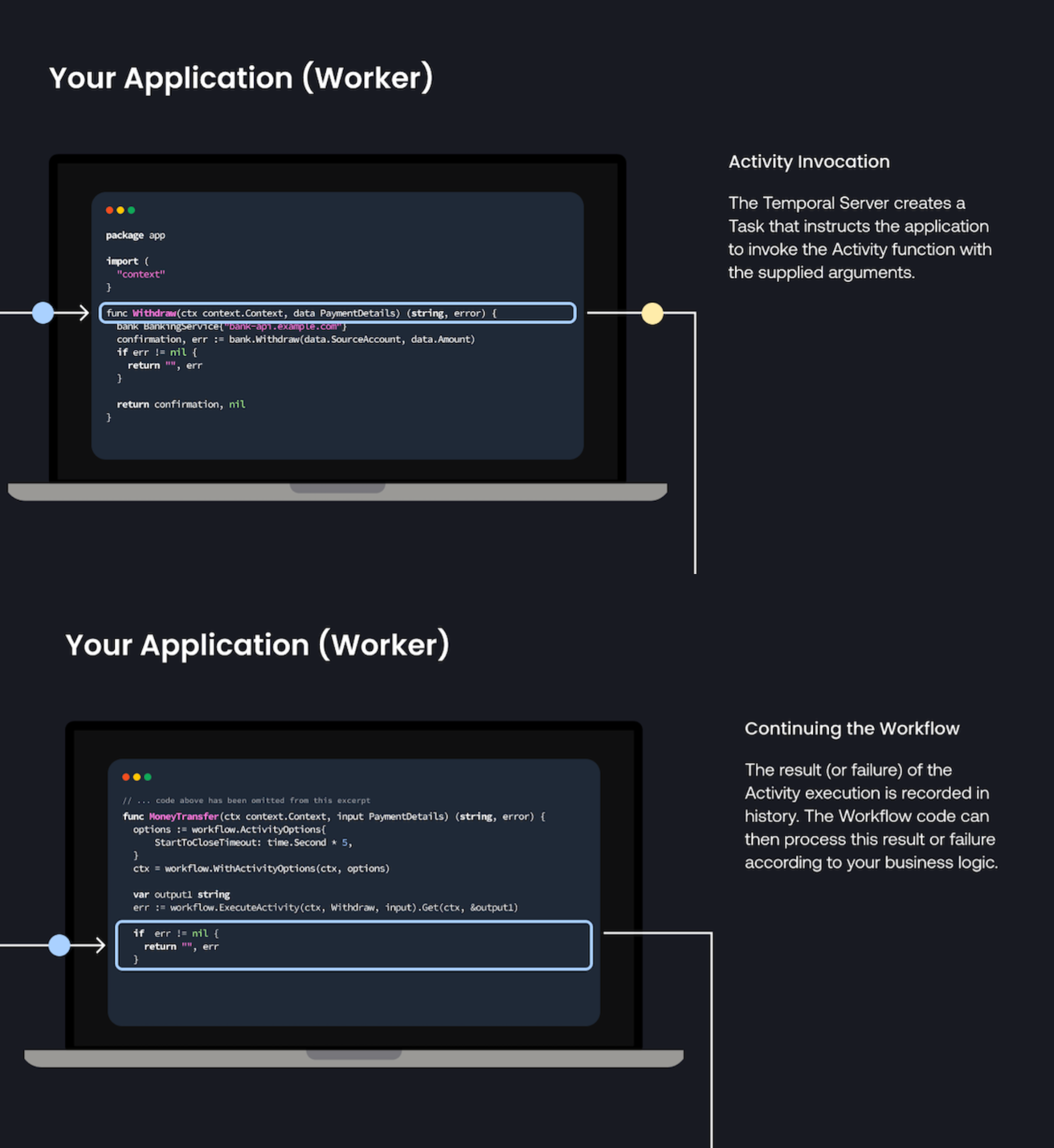
Task: Click the "err := workflow.ExecuteActivity" line
Action: click(x=325, y=908)
